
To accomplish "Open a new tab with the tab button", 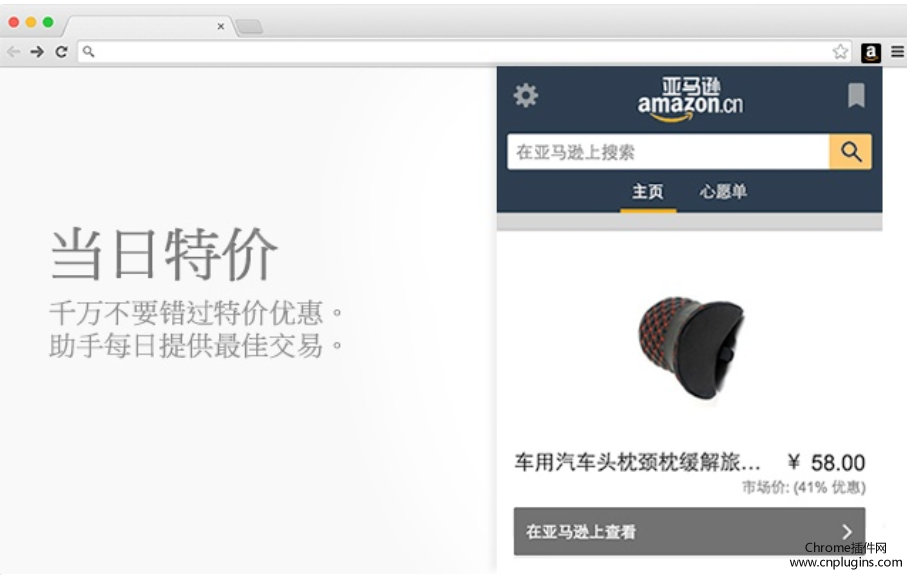I will click(249, 26).
